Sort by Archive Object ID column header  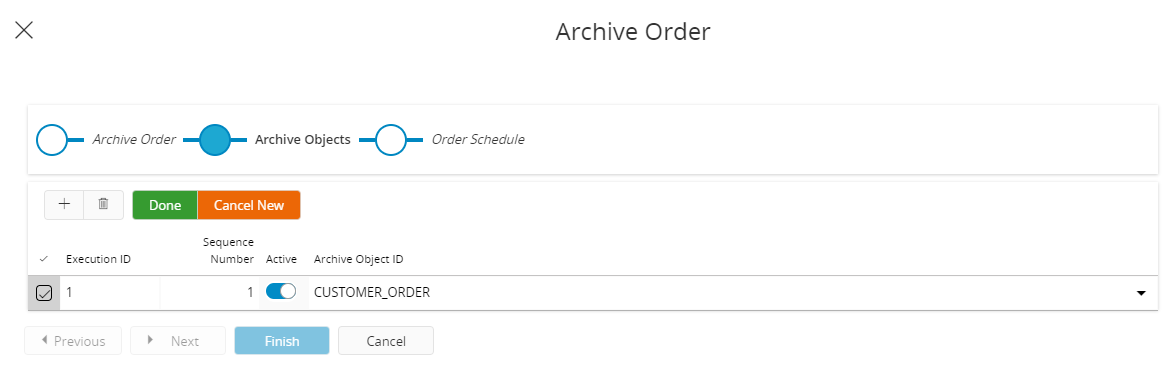(358, 259)
